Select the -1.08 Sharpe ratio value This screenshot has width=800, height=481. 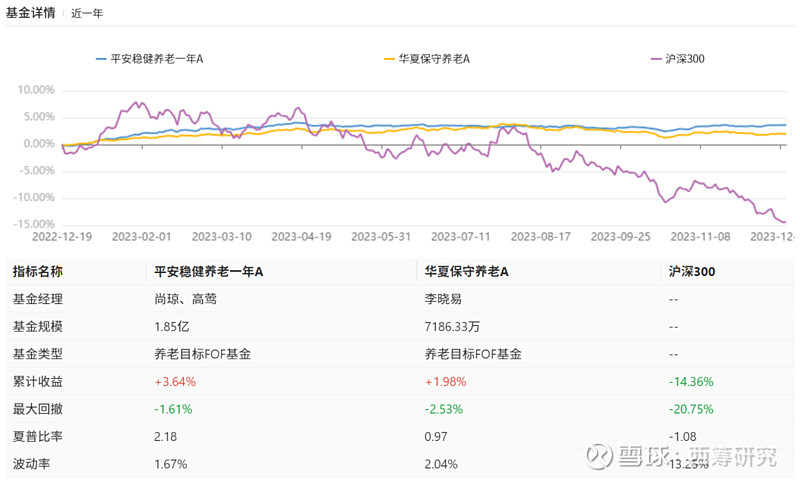coord(683,437)
